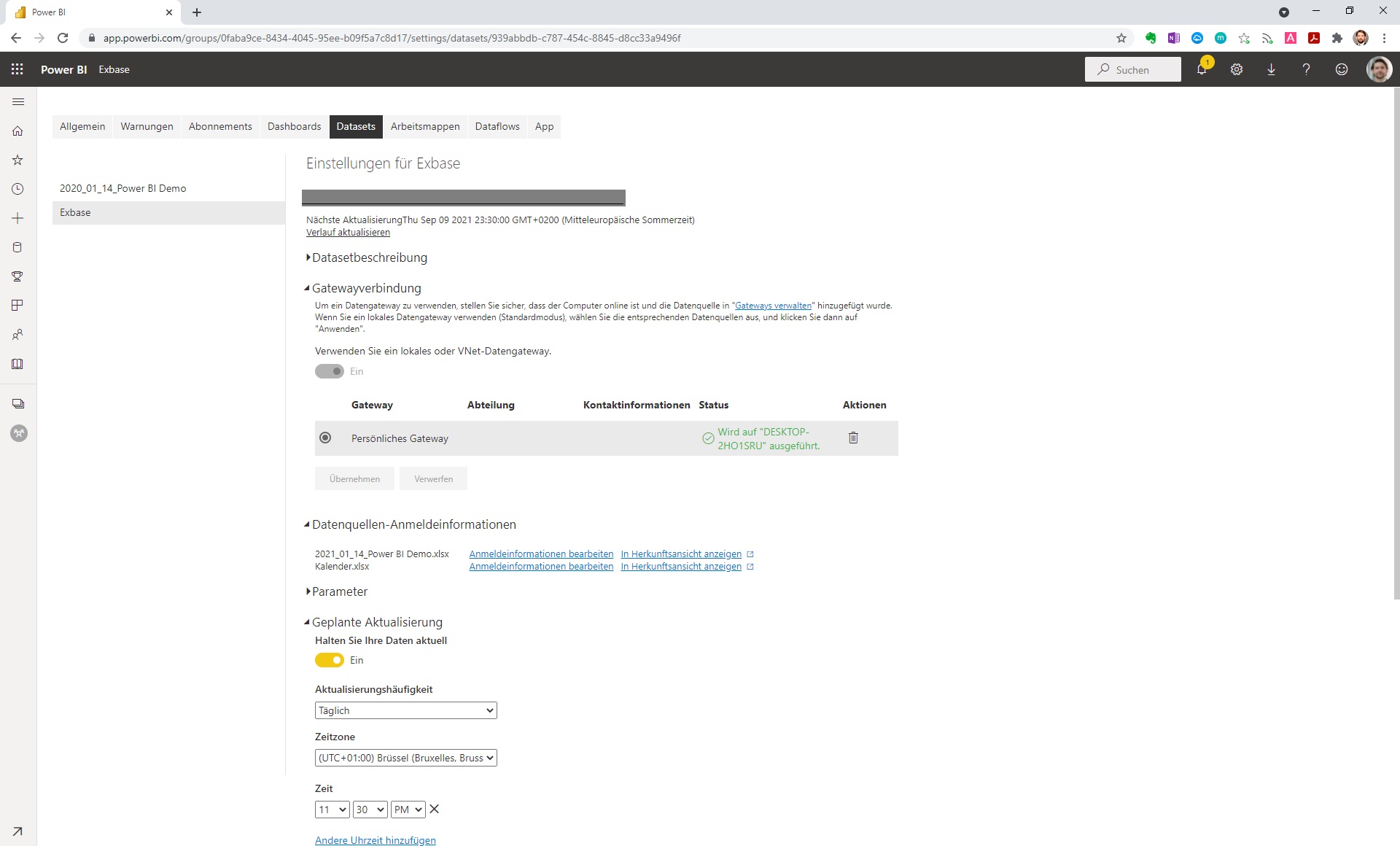Remove the 11:30 PM time entry

pos(435,809)
